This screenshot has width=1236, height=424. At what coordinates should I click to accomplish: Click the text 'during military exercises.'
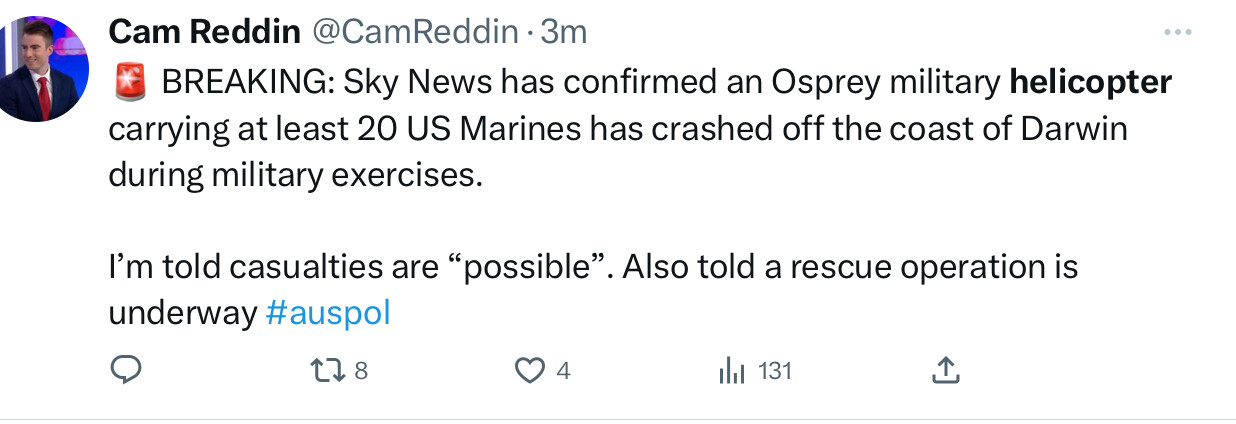295,175
